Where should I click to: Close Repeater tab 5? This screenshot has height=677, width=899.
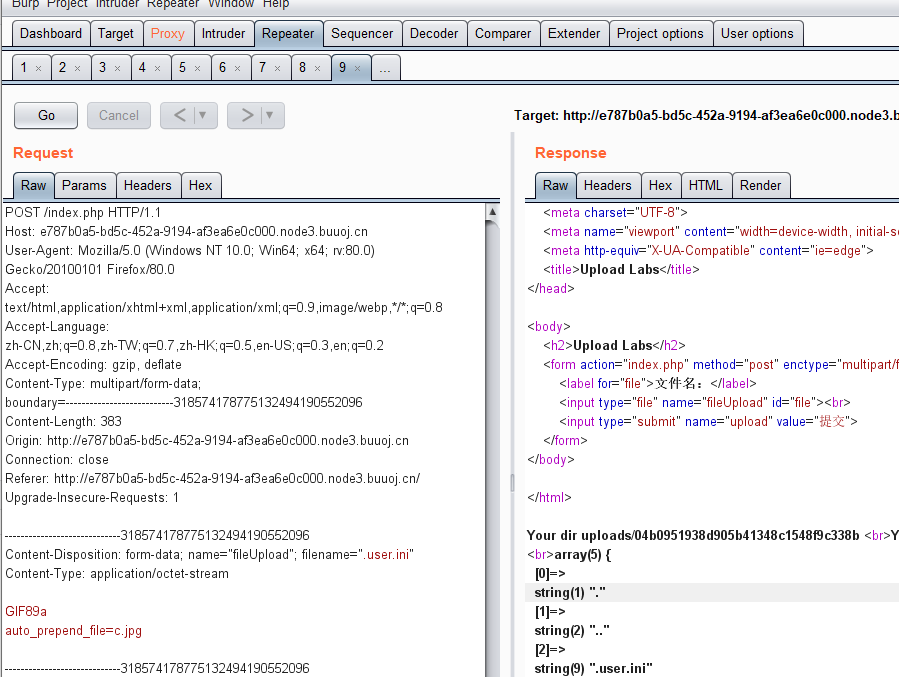(197, 68)
